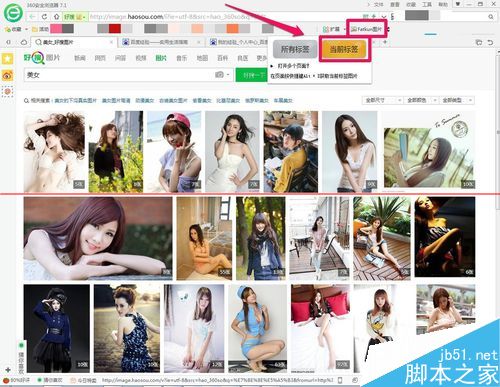Open the 全部尺寸 size filter dropdown

pos(382,100)
